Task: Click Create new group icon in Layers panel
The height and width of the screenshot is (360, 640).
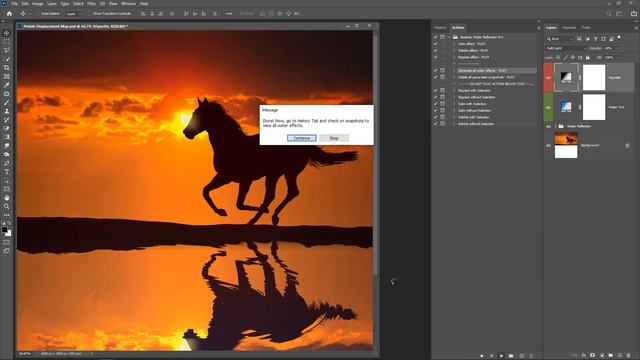Action: click(x=611, y=356)
